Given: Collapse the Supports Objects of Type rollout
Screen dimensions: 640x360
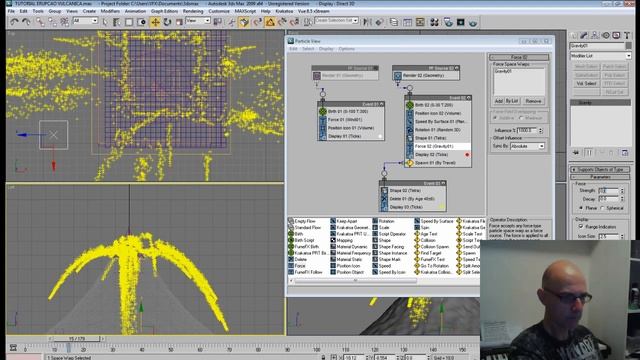Looking at the screenshot, I should click(600, 169).
